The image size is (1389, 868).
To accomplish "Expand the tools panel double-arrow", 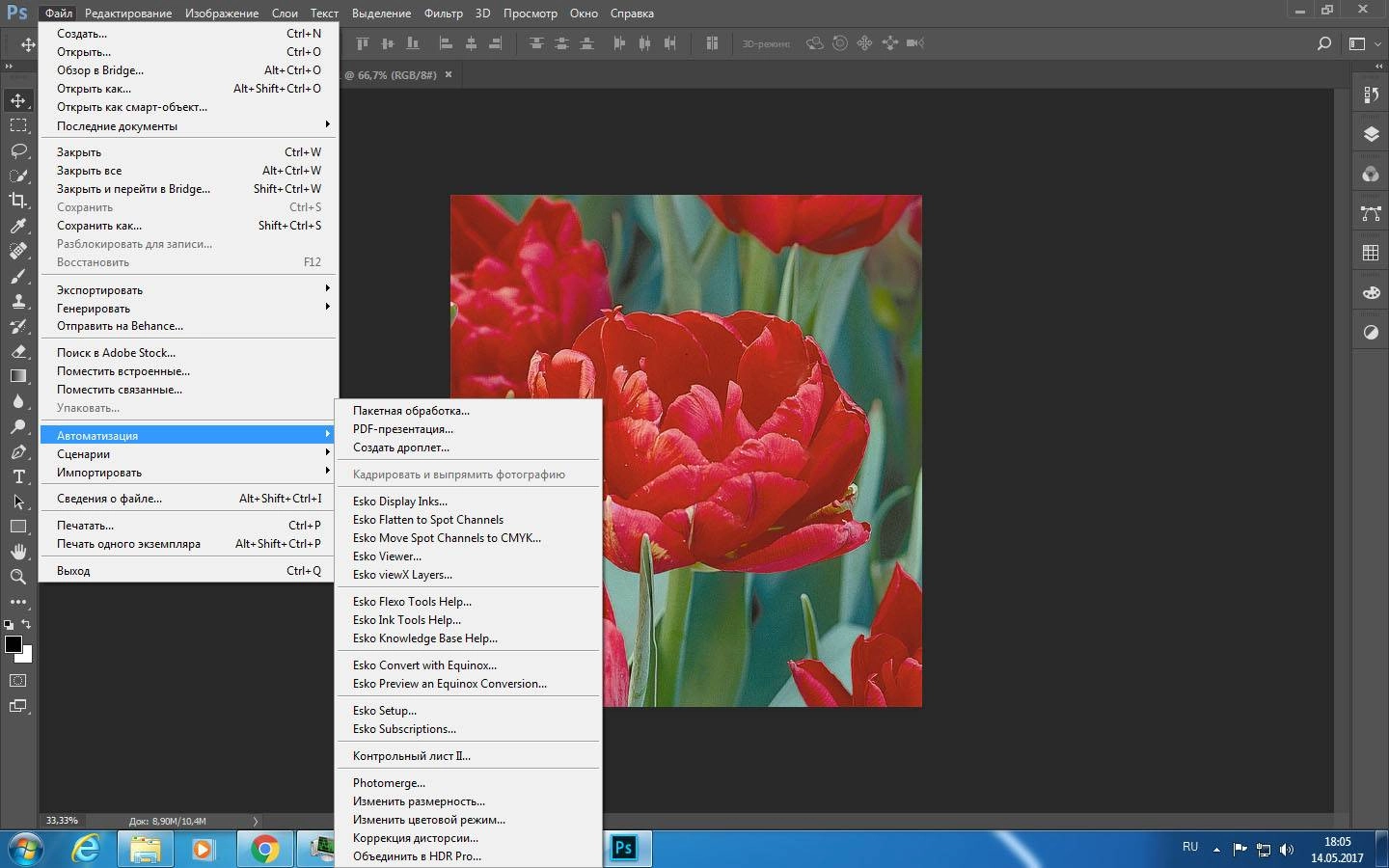I will tap(9, 67).
